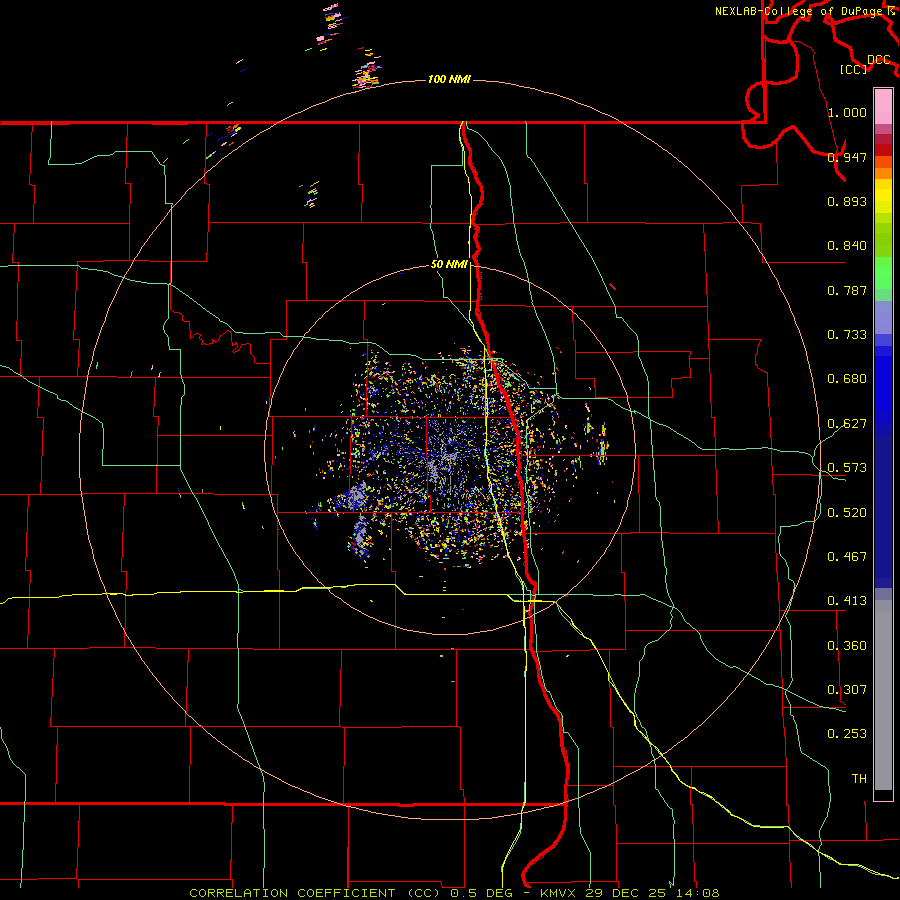
Task: Select the 0.467 legend value
Action: (x=847, y=557)
